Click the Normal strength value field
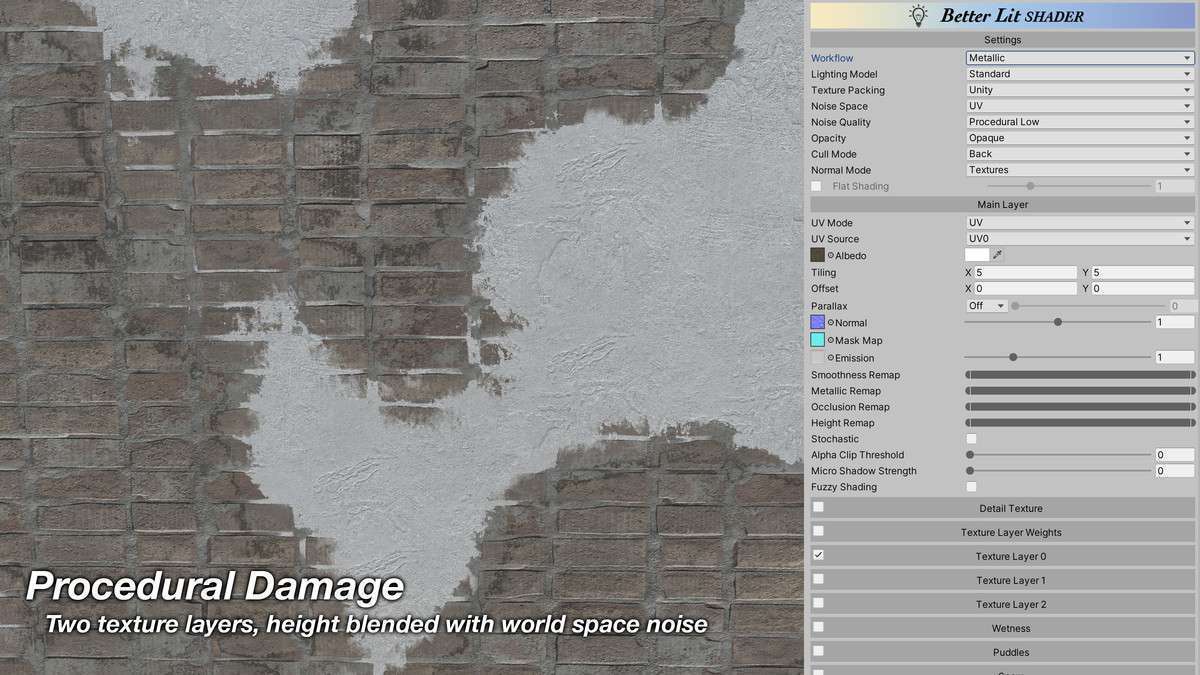Screen dimensions: 1200x675 [x=1175, y=322]
